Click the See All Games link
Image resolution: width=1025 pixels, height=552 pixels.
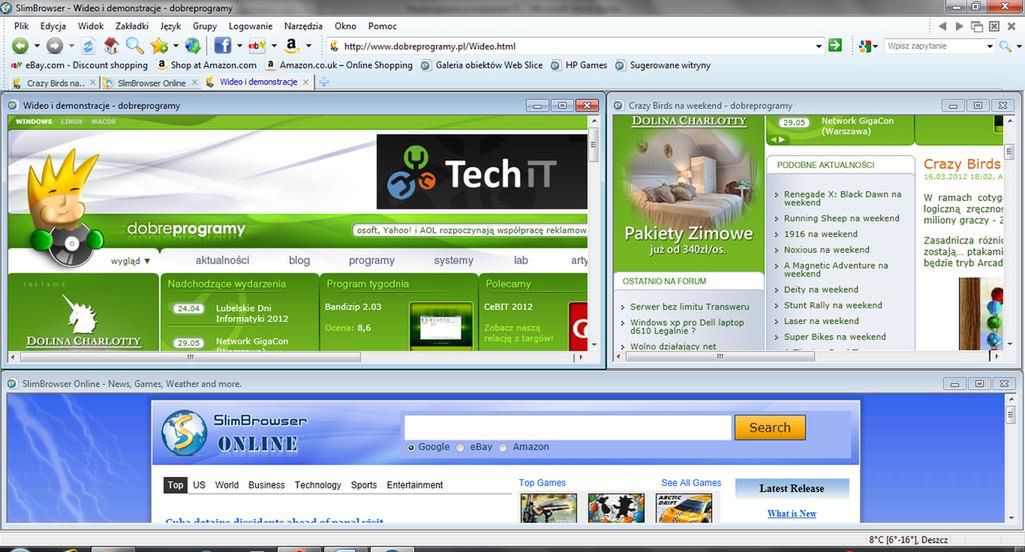[x=691, y=483]
